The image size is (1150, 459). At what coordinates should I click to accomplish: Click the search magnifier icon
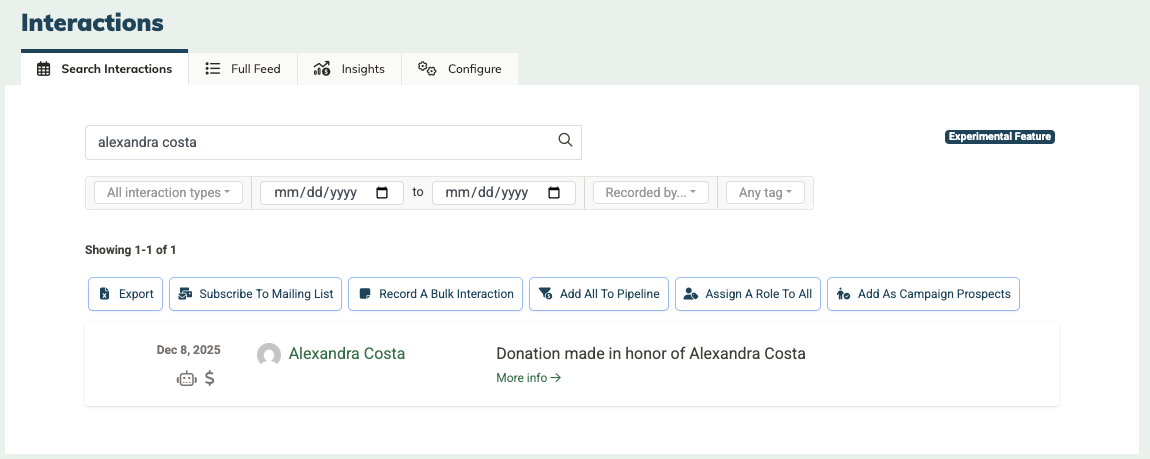pos(565,141)
